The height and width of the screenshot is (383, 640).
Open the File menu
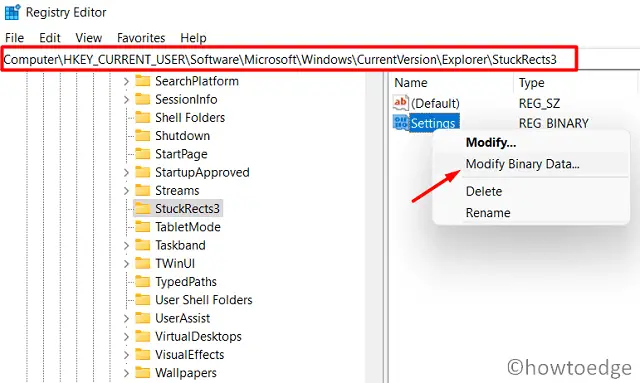point(14,38)
